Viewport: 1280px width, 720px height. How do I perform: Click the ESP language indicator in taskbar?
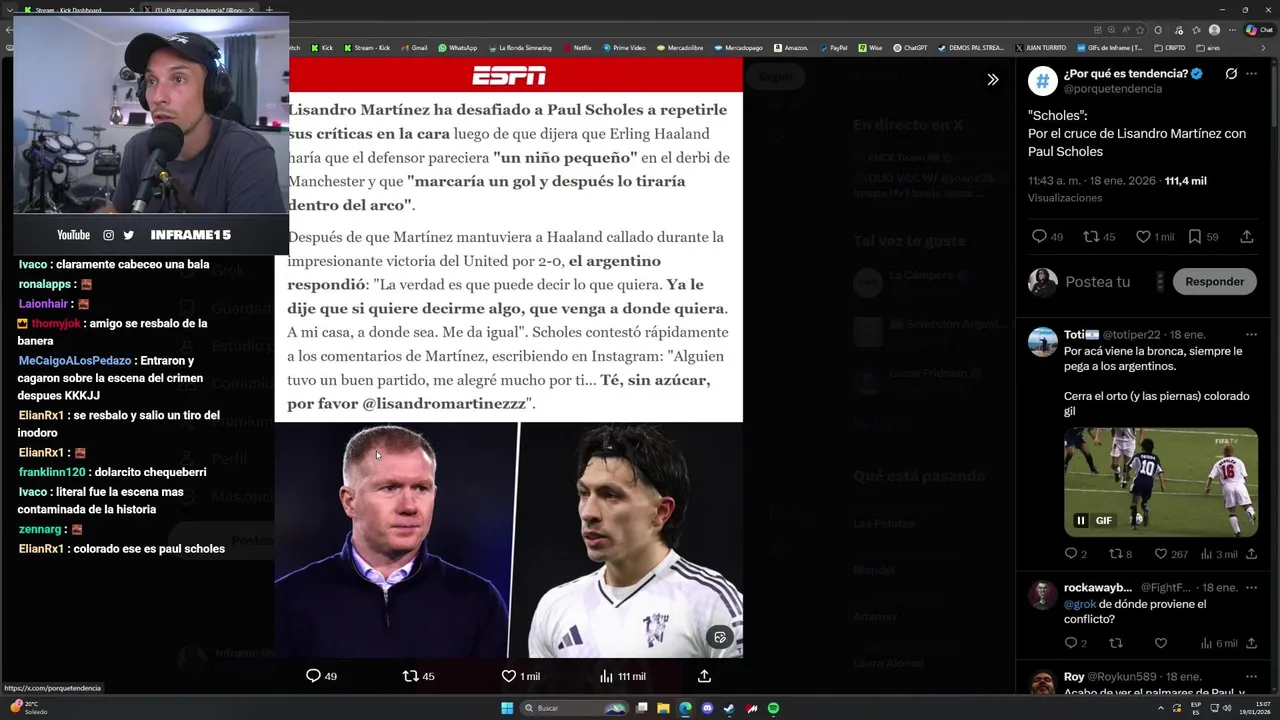tap(1196, 708)
